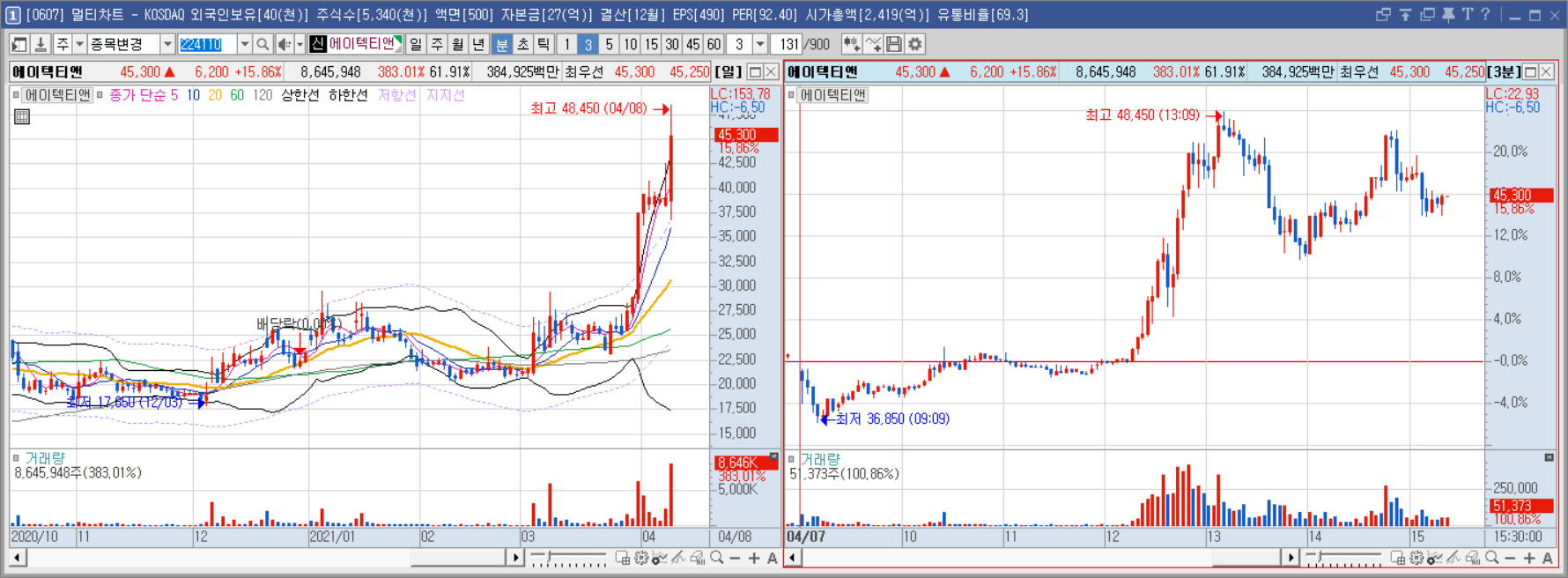Open the stock code 224110 dropdown arrow
Viewport: 1568px width, 578px height.
point(244,44)
